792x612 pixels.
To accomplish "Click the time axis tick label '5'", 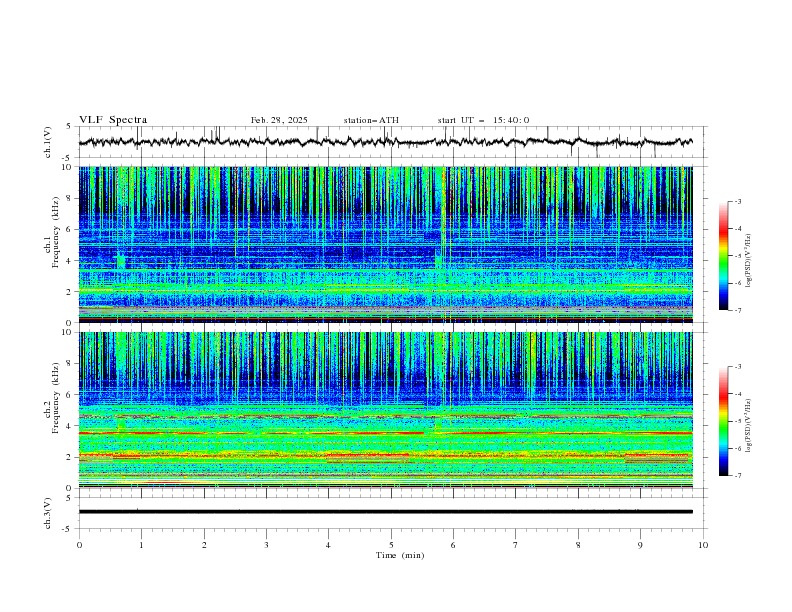I will coord(391,545).
